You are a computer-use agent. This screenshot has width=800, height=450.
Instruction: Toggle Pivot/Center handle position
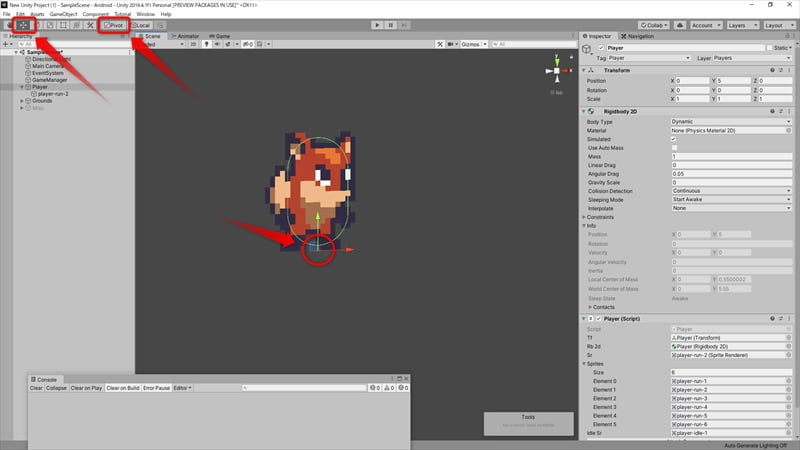[113, 25]
